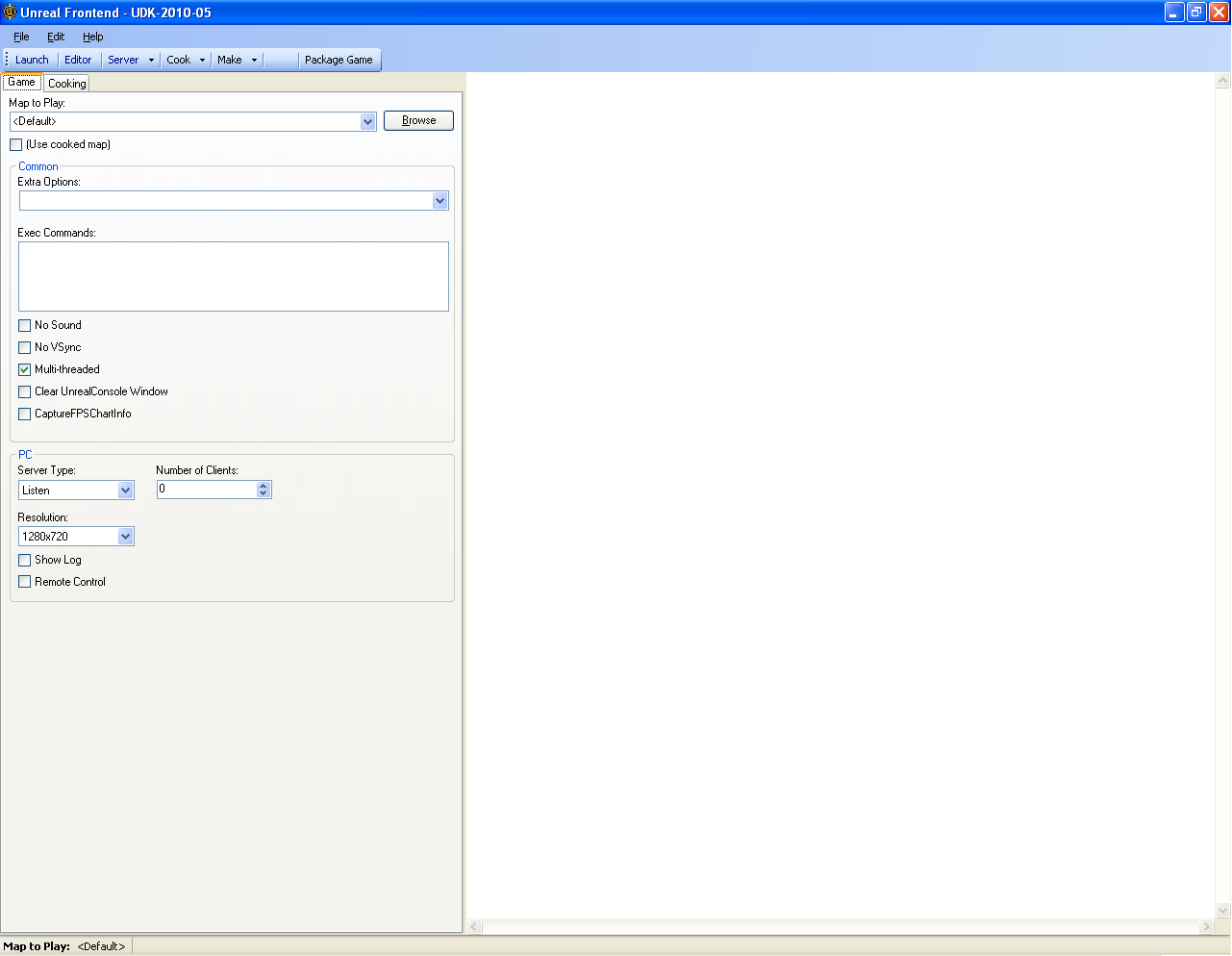Click inside the Exec Commands text box
Image resolution: width=1232 pixels, height=956 pixels.
233,276
